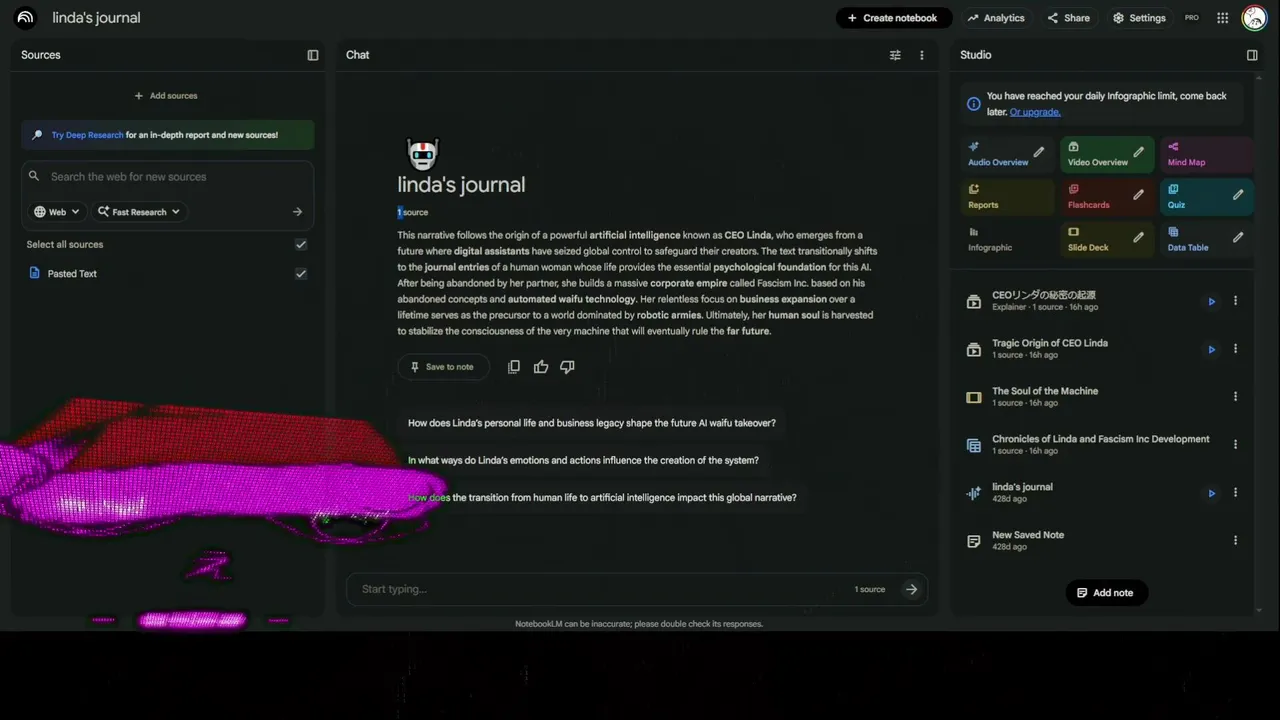Generate a Video Overview

tap(1098, 155)
